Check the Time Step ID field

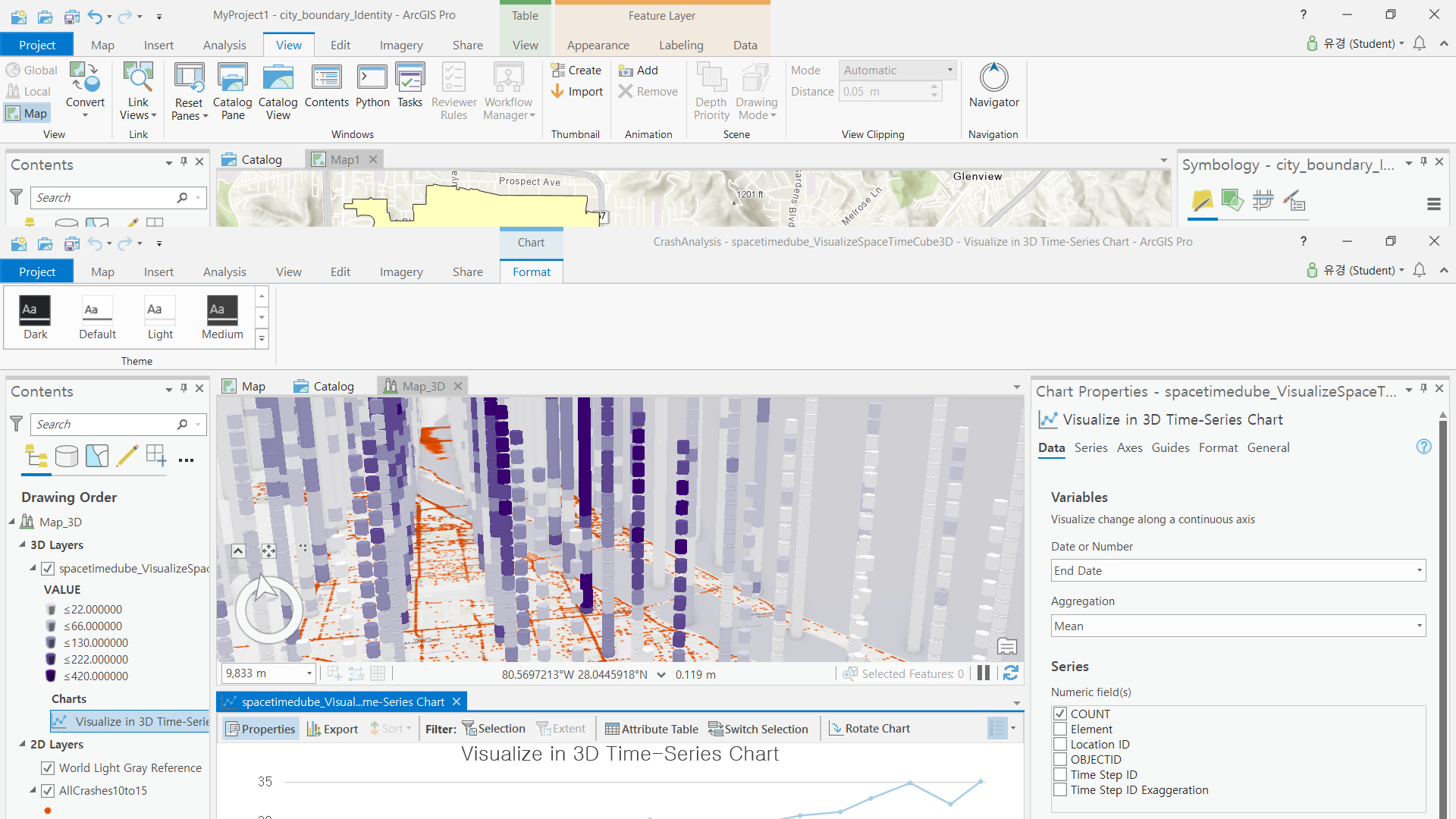(1060, 774)
